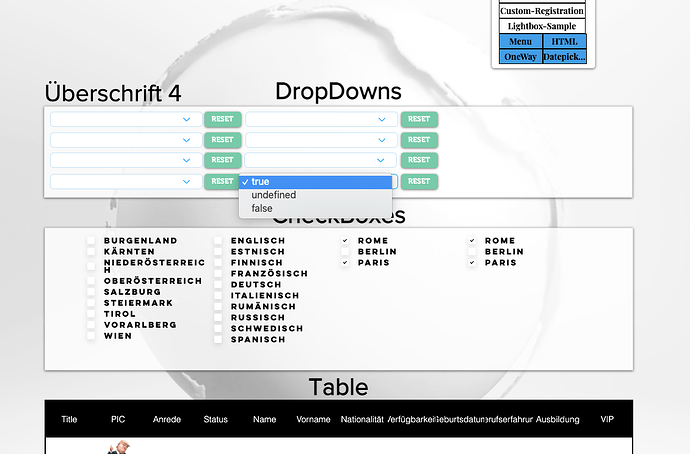Check the Finnisch checkbox
690x454 pixels.
pyautogui.click(x=218, y=263)
